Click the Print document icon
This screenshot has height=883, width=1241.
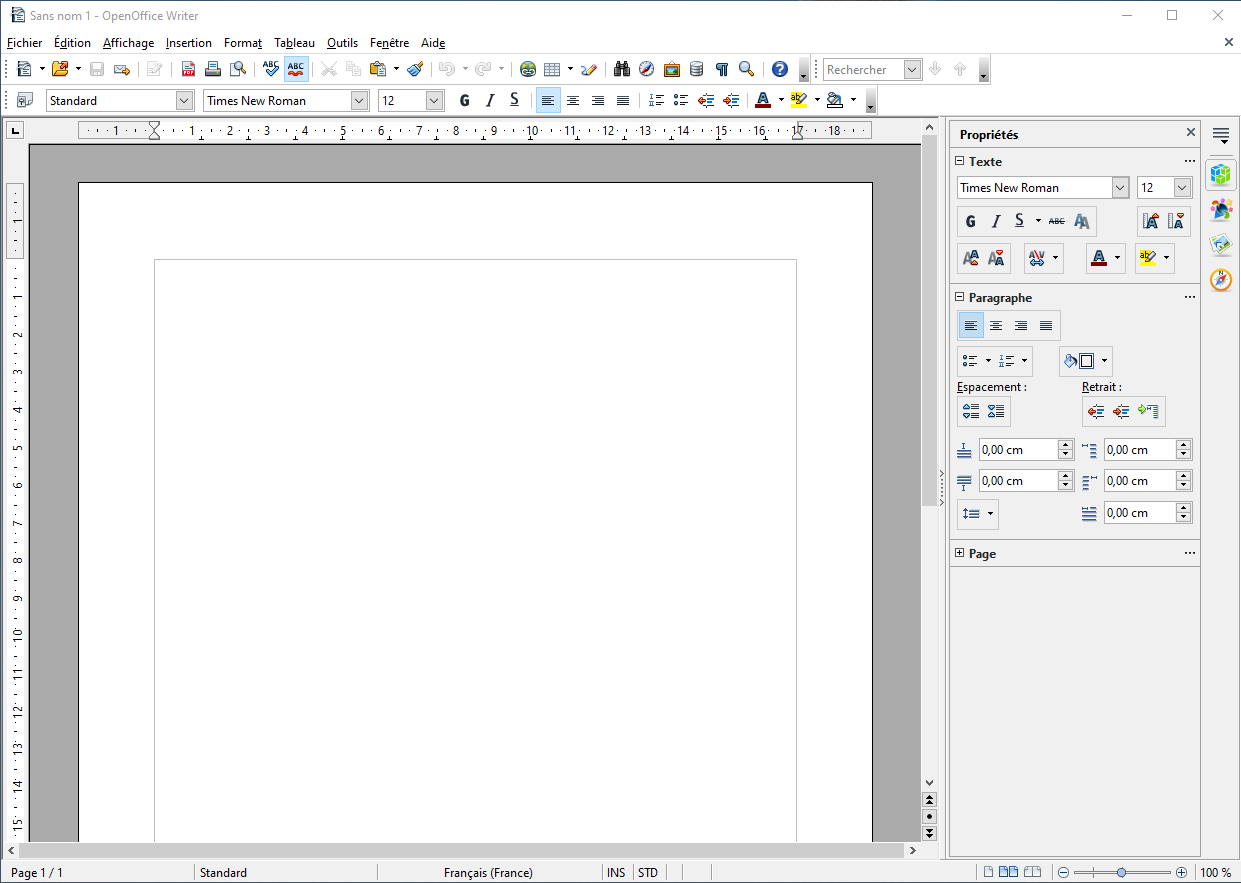(213, 69)
